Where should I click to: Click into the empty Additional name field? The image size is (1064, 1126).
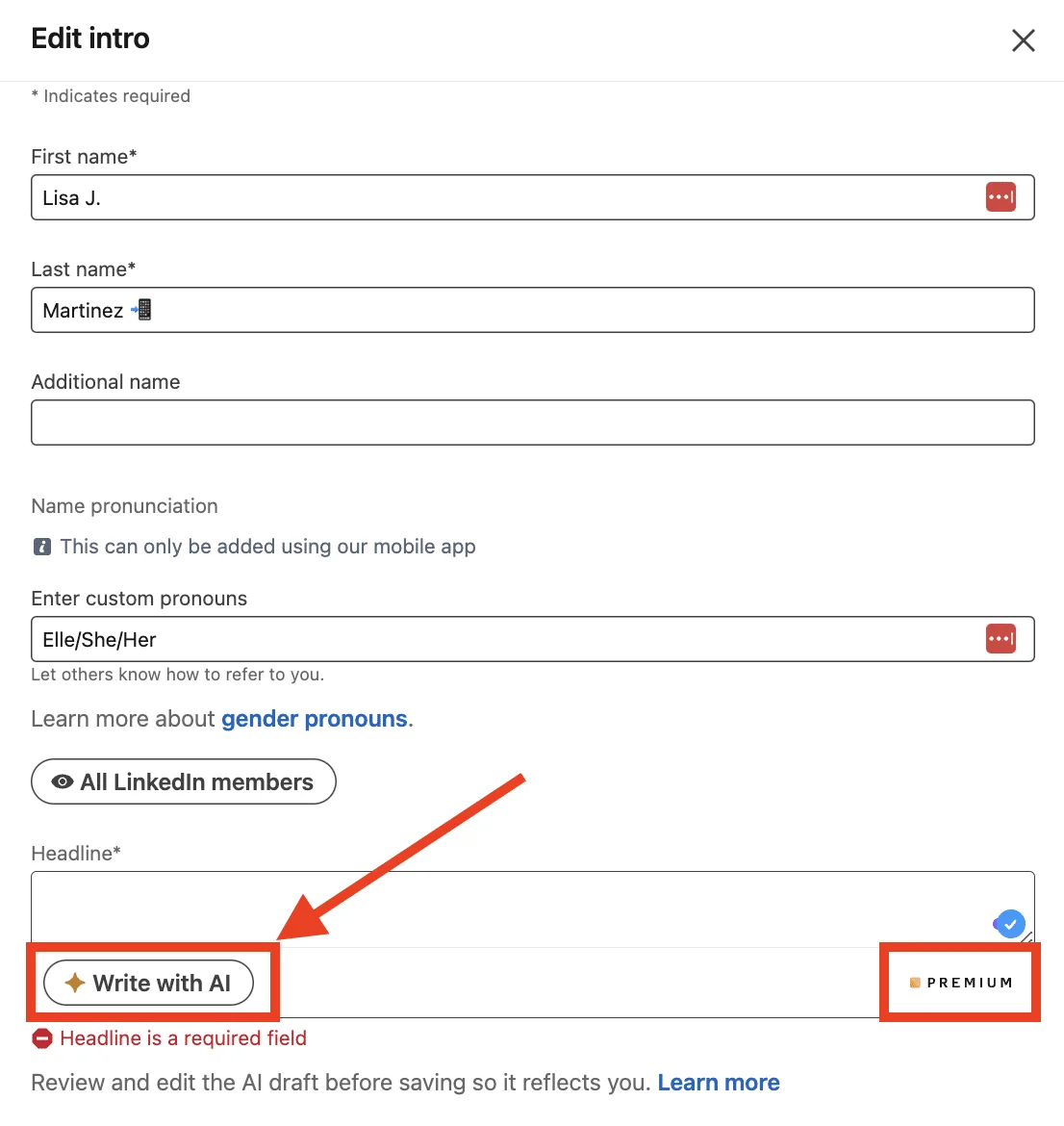[532, 422]
